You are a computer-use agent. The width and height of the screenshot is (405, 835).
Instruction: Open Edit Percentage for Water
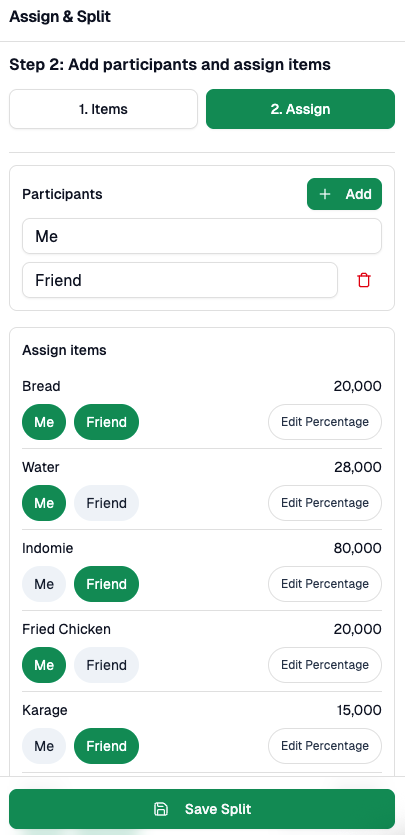pos(325,503)
